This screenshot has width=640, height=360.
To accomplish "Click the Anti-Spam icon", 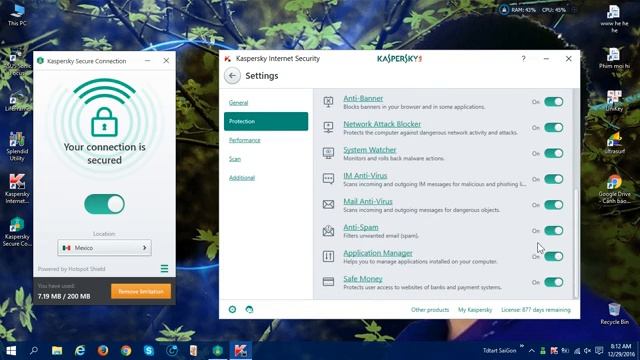I will (329, 231).
